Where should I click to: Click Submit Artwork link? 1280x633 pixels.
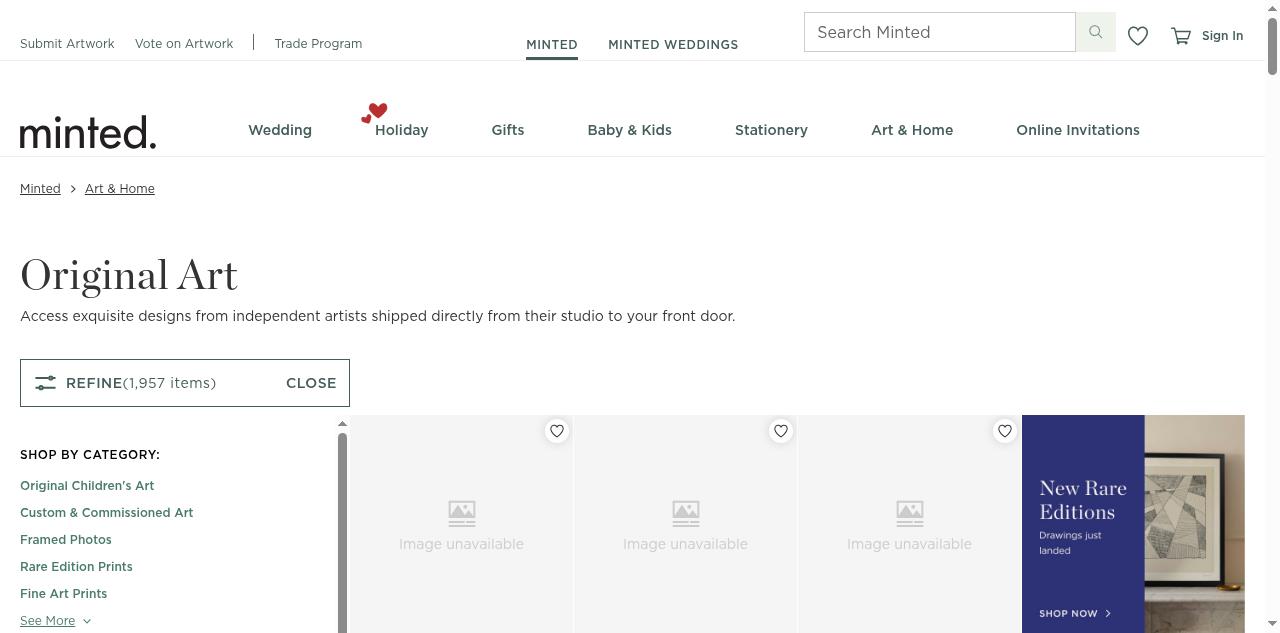click(x=67, y=44)
